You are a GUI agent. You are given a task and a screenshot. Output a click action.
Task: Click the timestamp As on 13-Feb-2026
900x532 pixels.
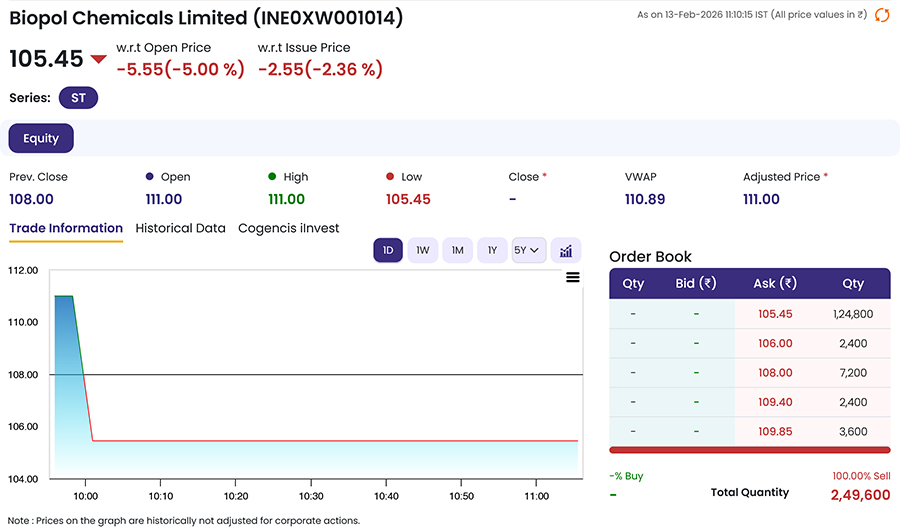tap(752, 15)
